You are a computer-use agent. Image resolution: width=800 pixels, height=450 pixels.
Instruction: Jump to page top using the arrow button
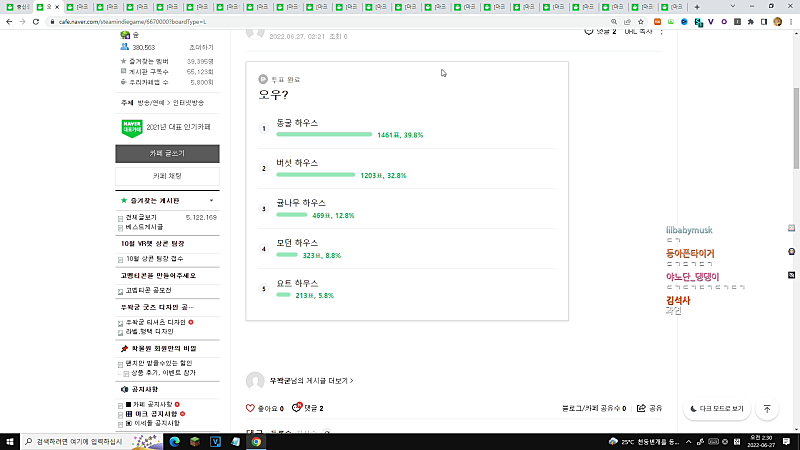pyautogui.click(x=767, y=409)
